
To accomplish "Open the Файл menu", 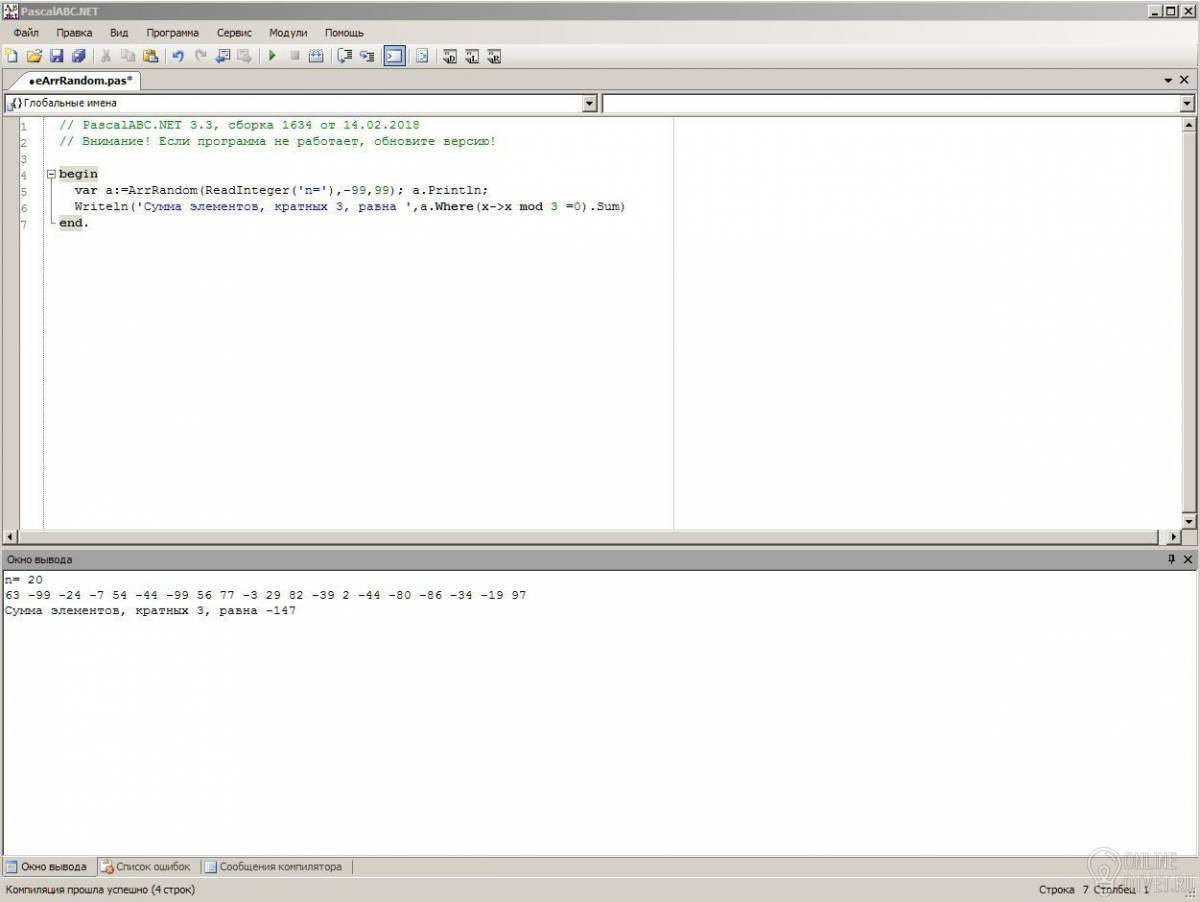I will (x=26, y=33).
